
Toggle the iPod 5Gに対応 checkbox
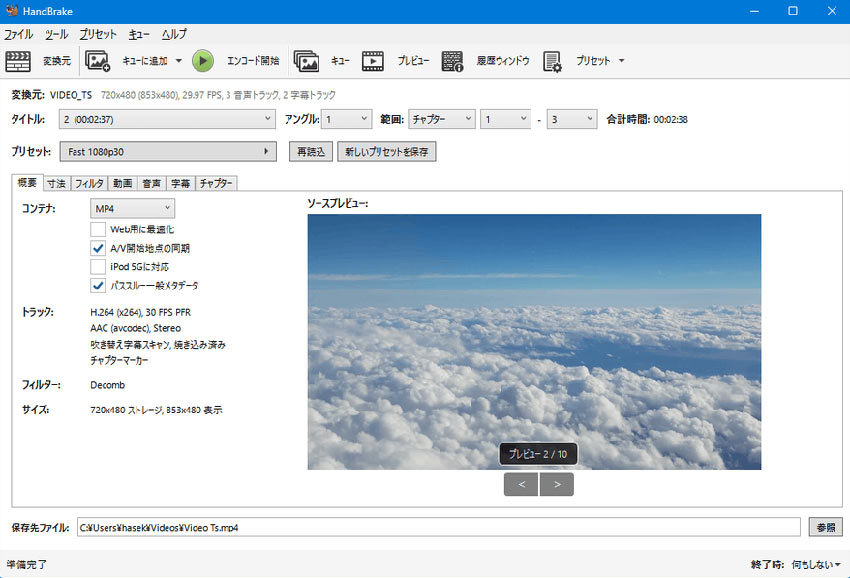coord(98,267)
